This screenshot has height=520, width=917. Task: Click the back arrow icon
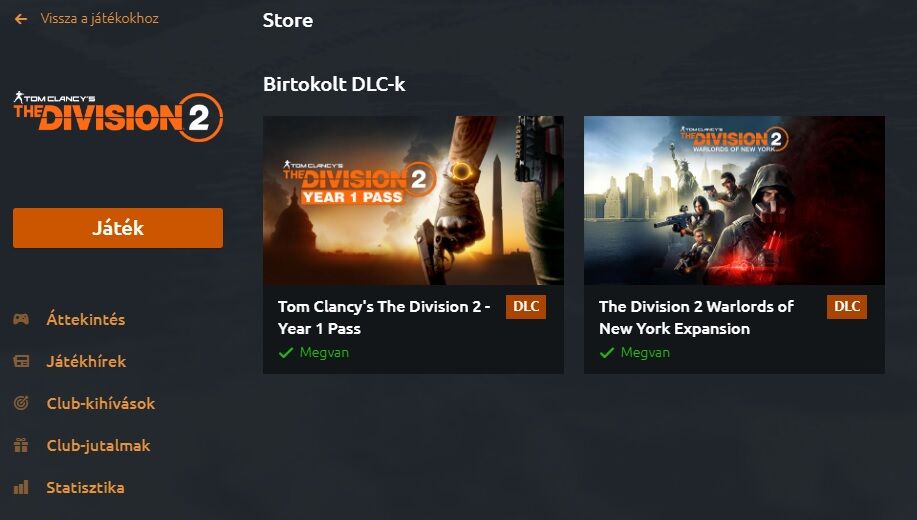pyautogui.click(x=20, y=19)
